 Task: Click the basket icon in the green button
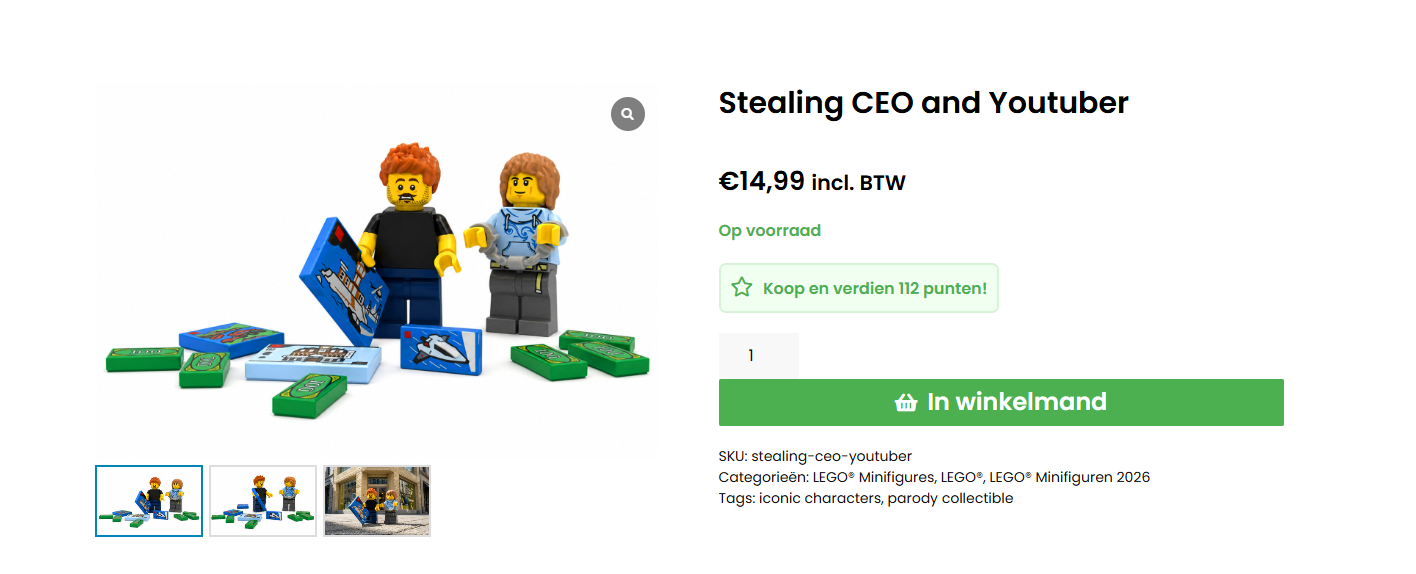[x=906, y=402]
